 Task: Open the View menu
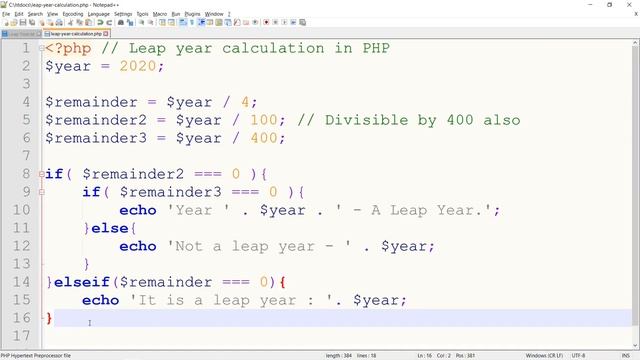pyautogui.click(x=52, y=14)
